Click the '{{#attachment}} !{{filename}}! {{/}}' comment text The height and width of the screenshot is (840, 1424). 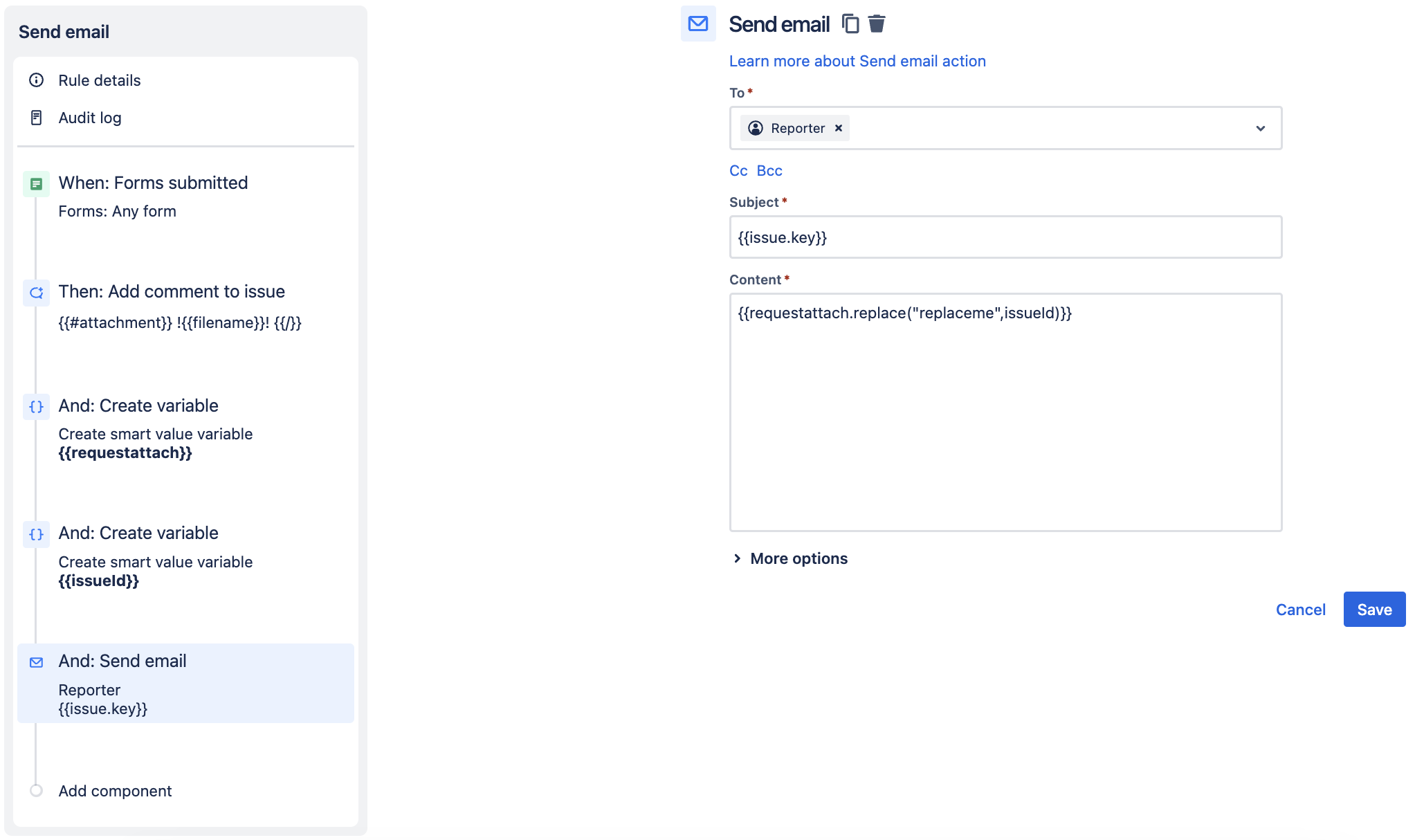[180, 322]
